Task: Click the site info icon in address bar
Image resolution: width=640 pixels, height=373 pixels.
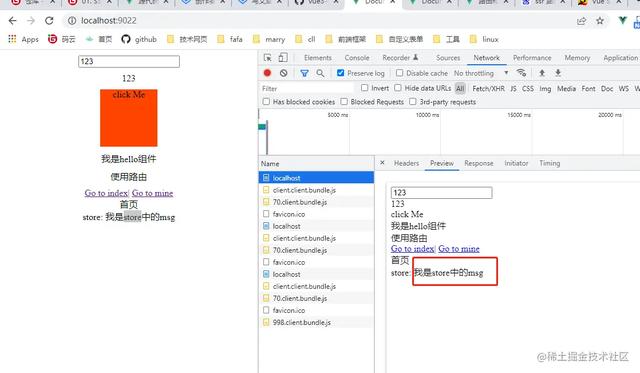Action: pos(72,20)
